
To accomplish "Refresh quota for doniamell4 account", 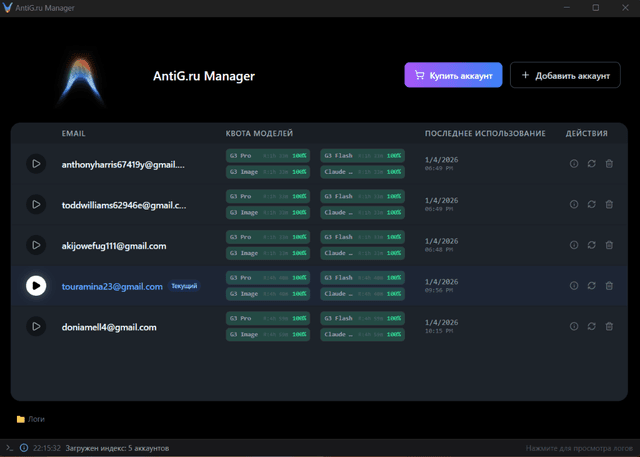I will tap(591, 326).
